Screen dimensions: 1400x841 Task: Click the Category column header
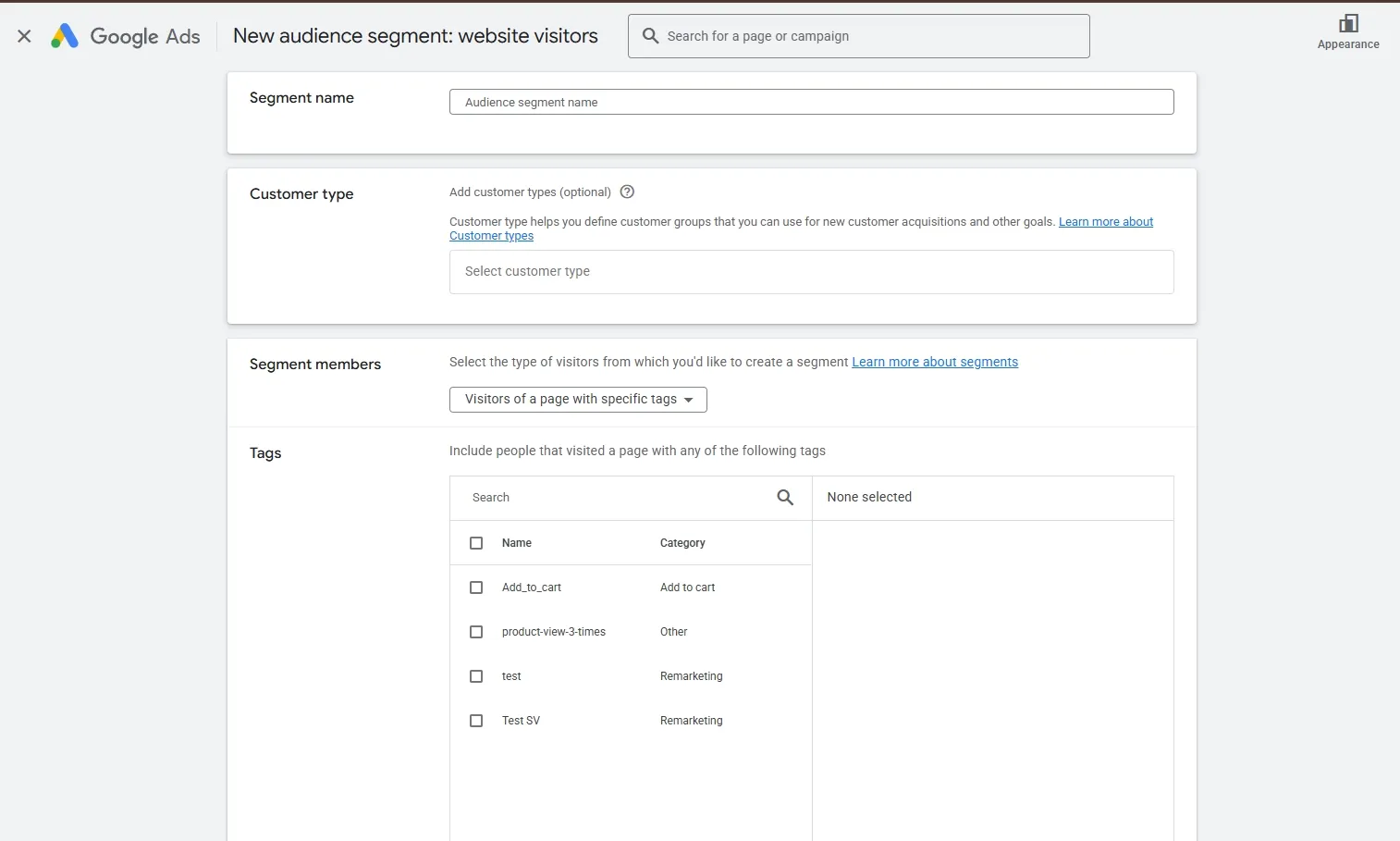coord(682,543)
